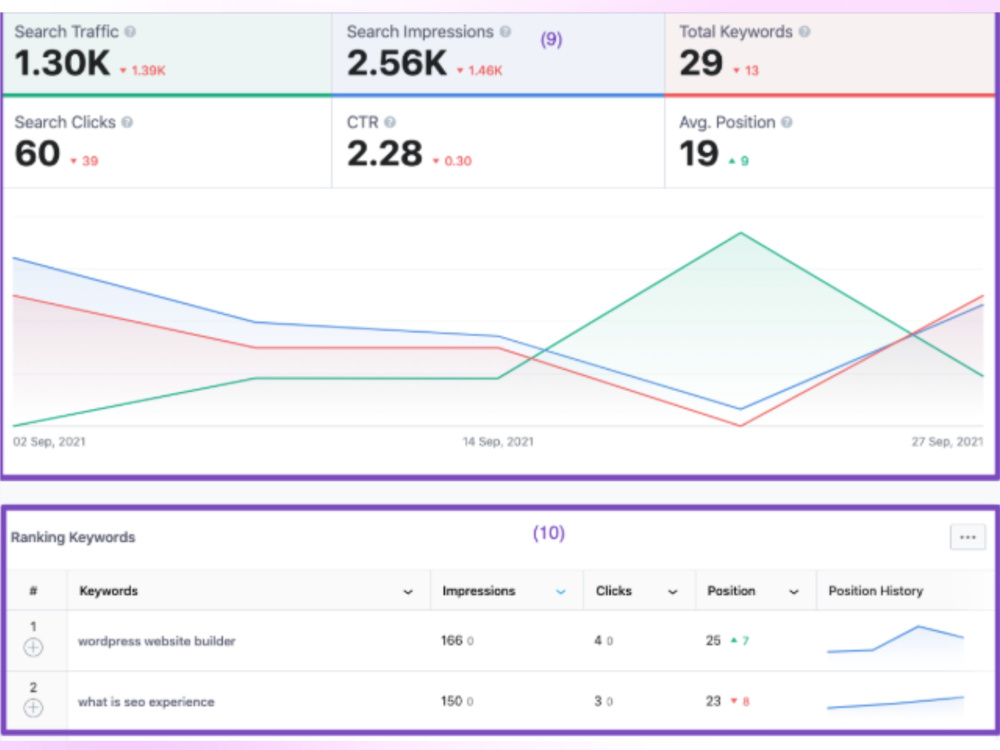
Task: Open the Clicks column sort dropdown
Action: tap(672, 592)
